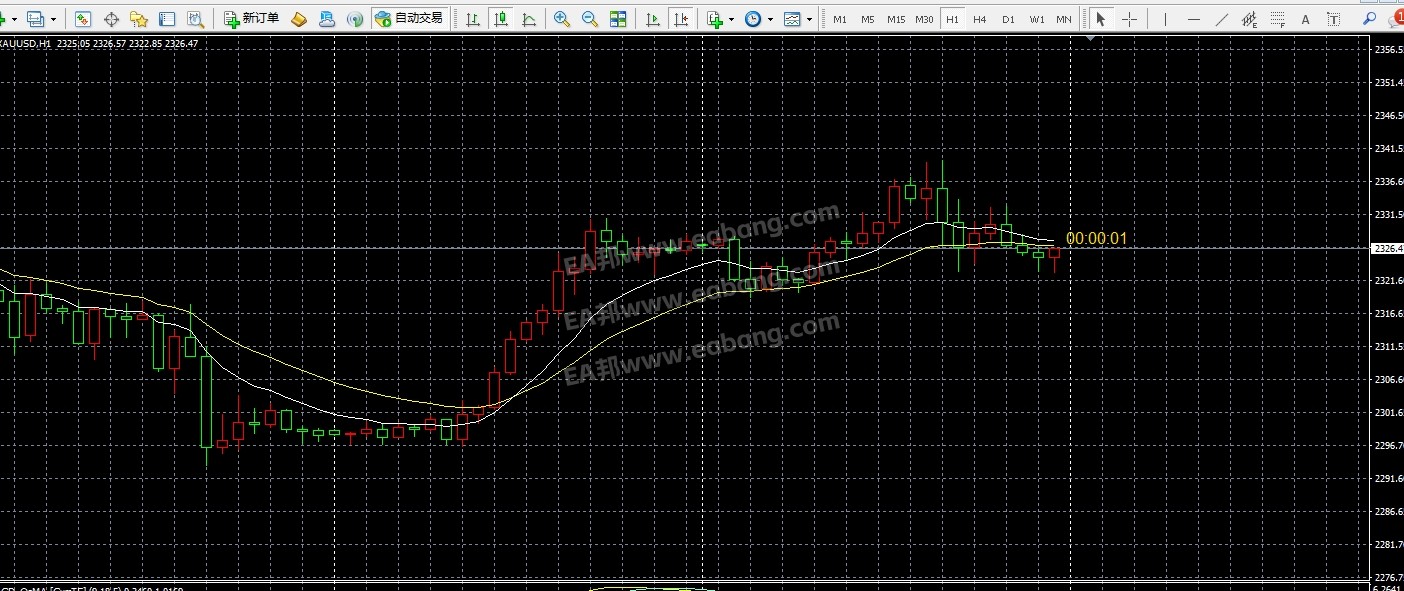Toggle chart auto scroll

coord(653,19)
